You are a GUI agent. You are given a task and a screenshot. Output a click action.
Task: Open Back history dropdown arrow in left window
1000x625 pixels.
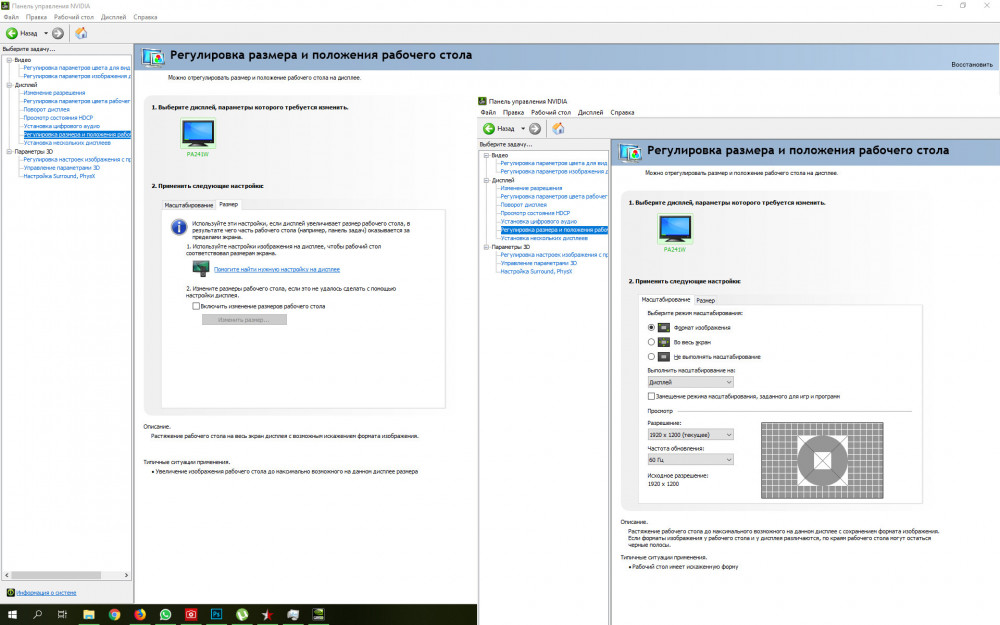46,33
